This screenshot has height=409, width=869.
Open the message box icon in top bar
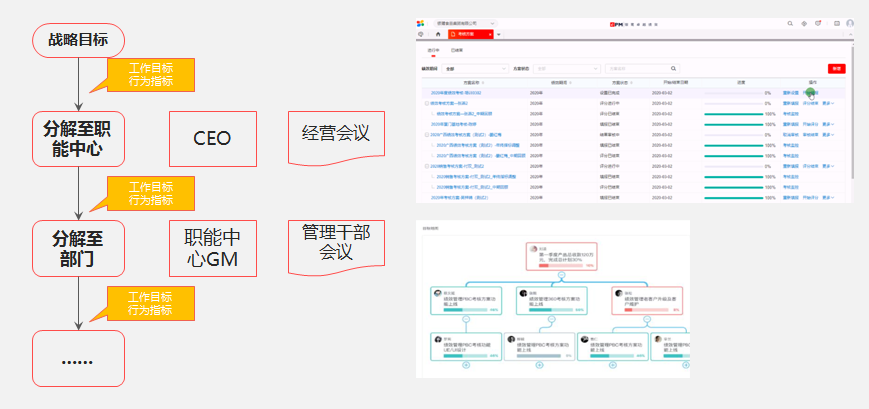[837, 23]
